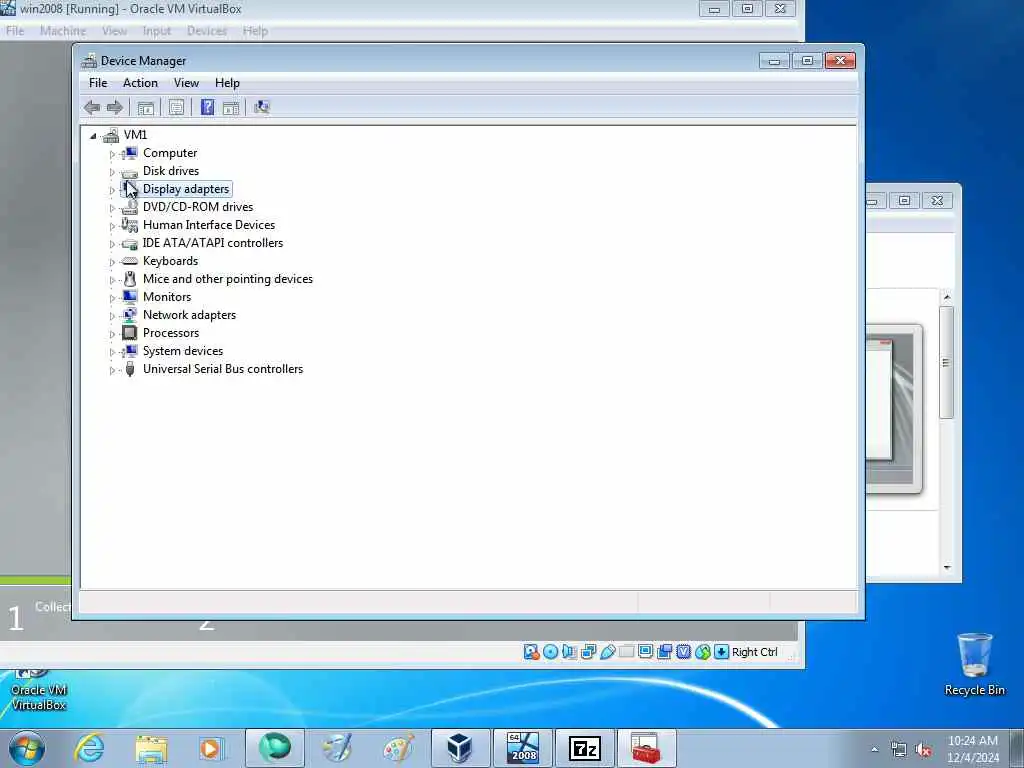Expand the DVD/CD-ROM drives node
1024x768 pixels.
pyautogui.click(x=112, y=208)
